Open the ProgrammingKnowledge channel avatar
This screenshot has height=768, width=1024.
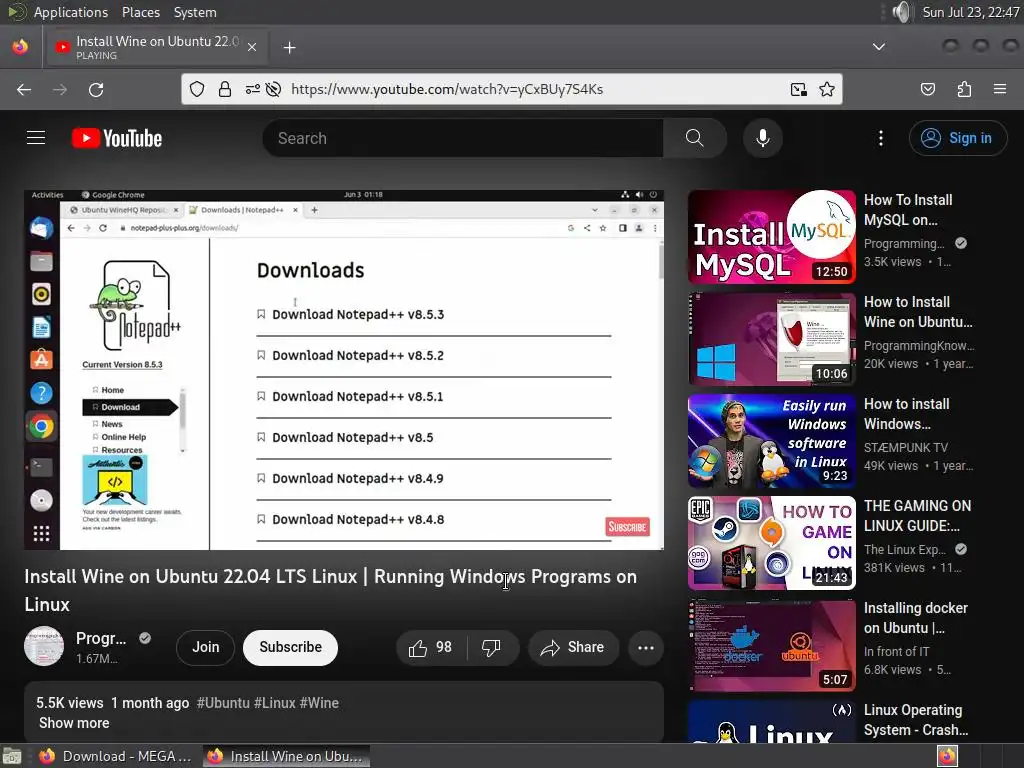click(x=44, y=647)
